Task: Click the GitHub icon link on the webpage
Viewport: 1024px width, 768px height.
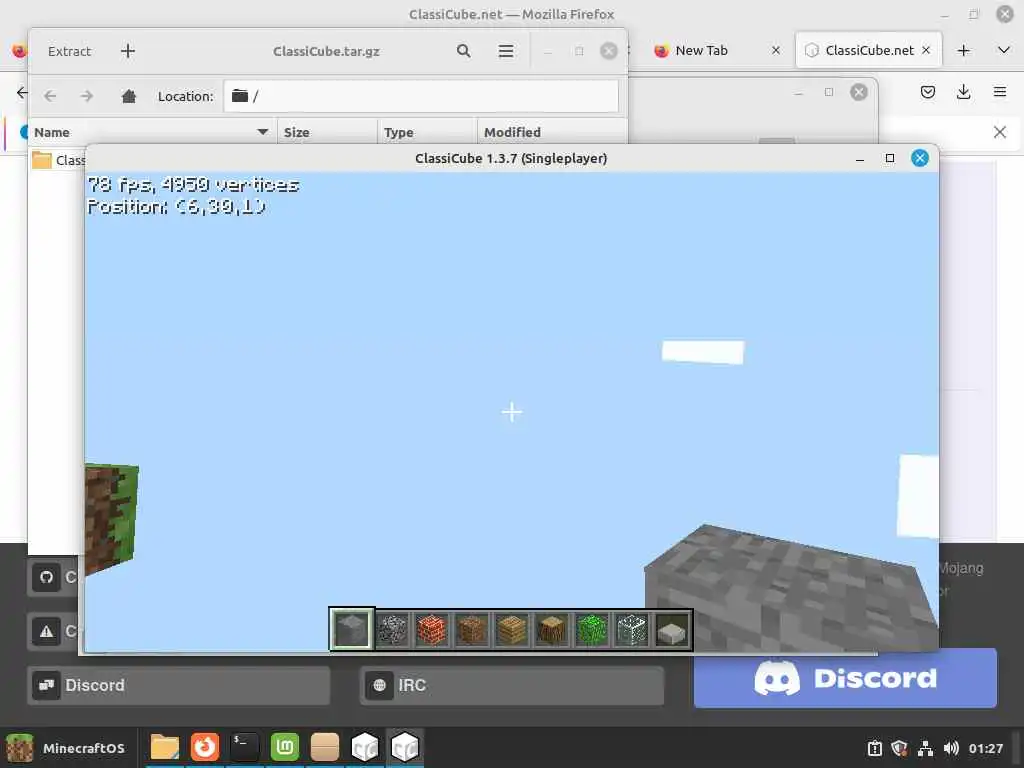Action: (x=46, y=577)
